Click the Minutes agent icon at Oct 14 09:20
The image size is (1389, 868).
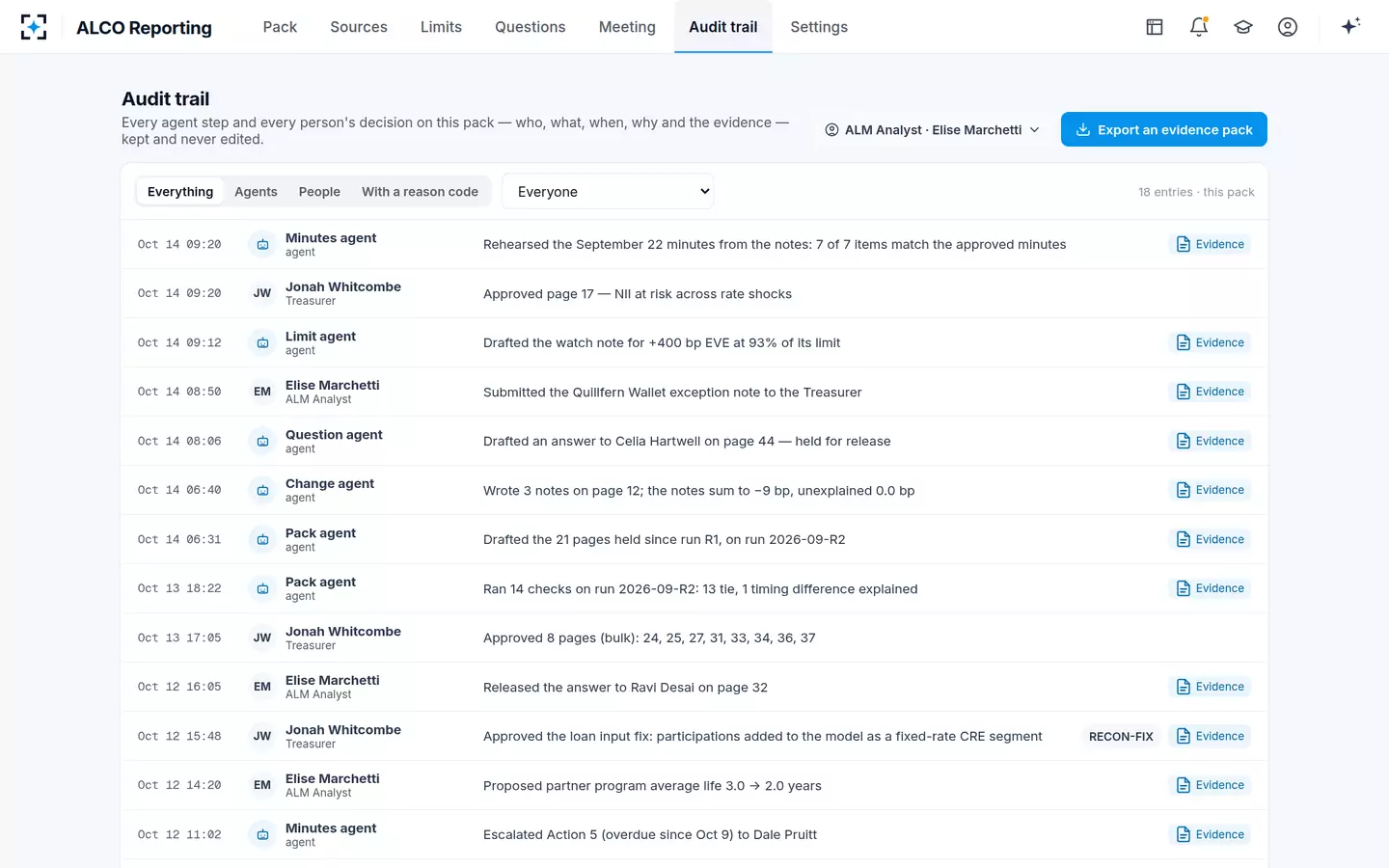click(x=262, y=245)
